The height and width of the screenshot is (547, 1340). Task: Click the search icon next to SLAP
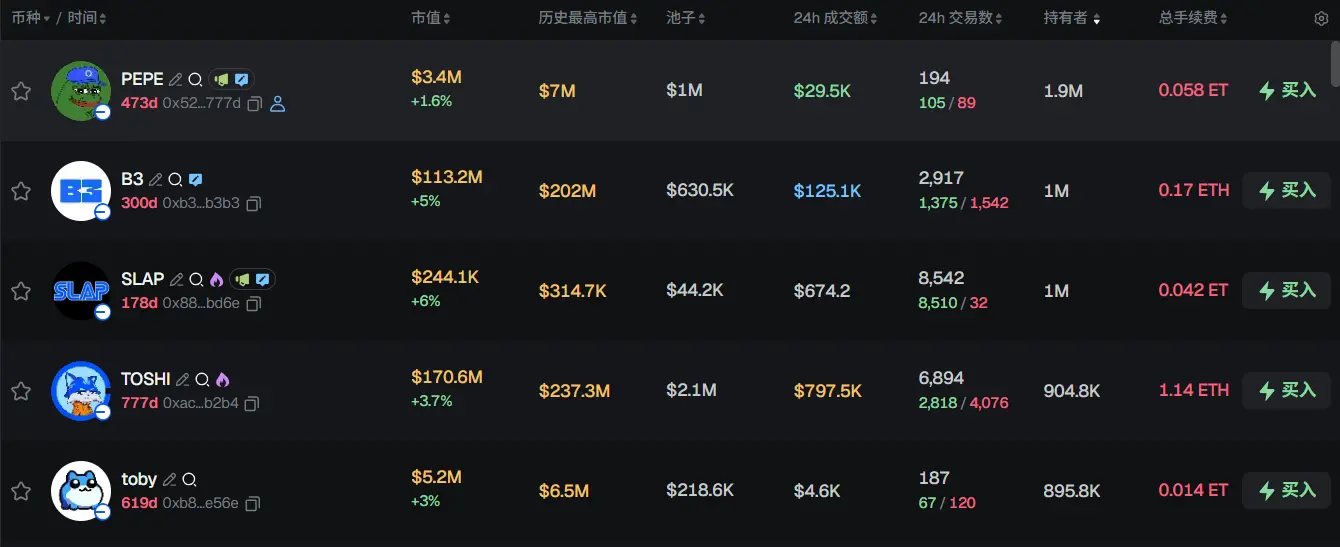pos(195,280)
